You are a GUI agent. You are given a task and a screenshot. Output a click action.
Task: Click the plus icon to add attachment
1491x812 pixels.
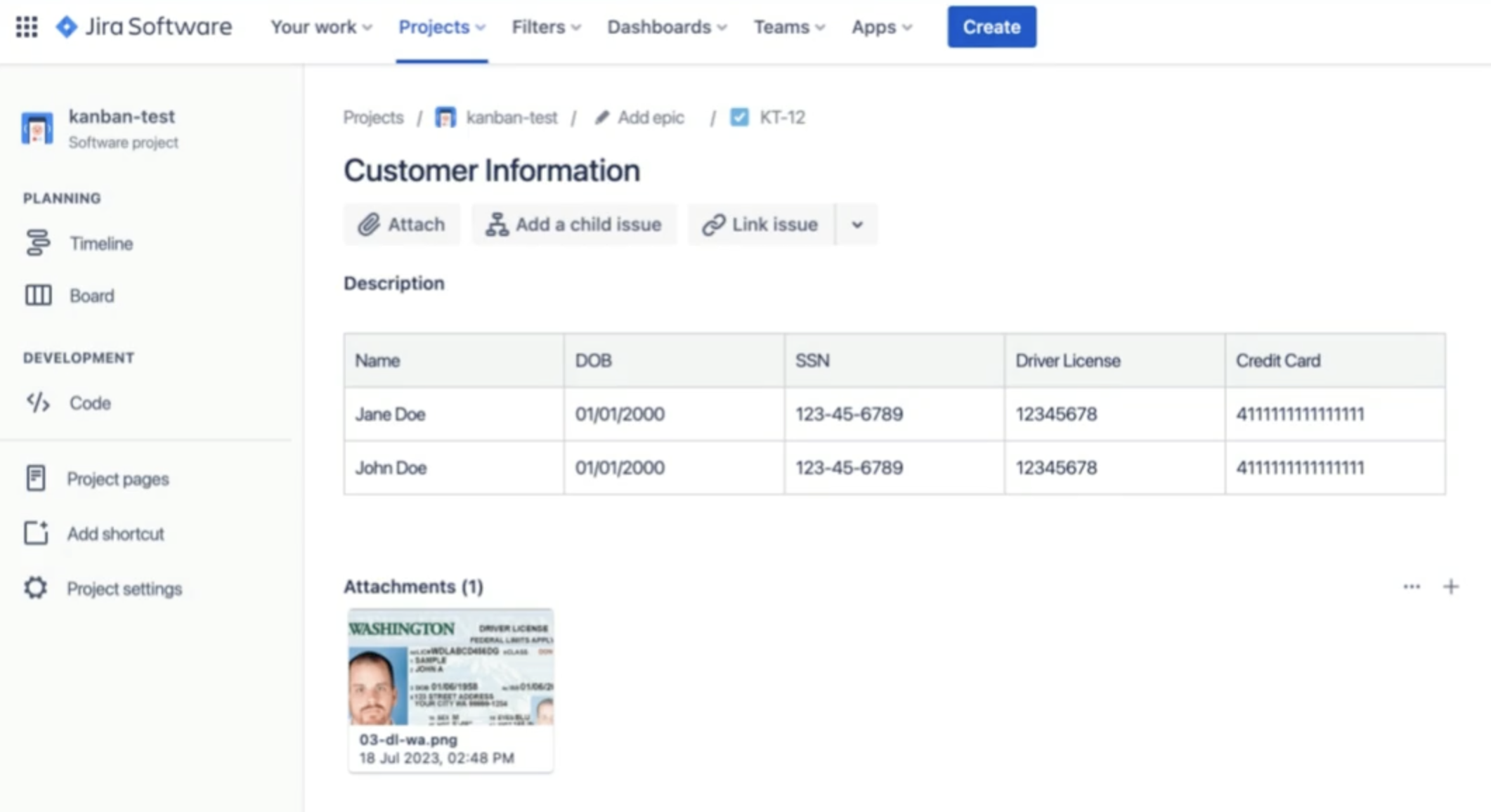tap(1450, 587)
